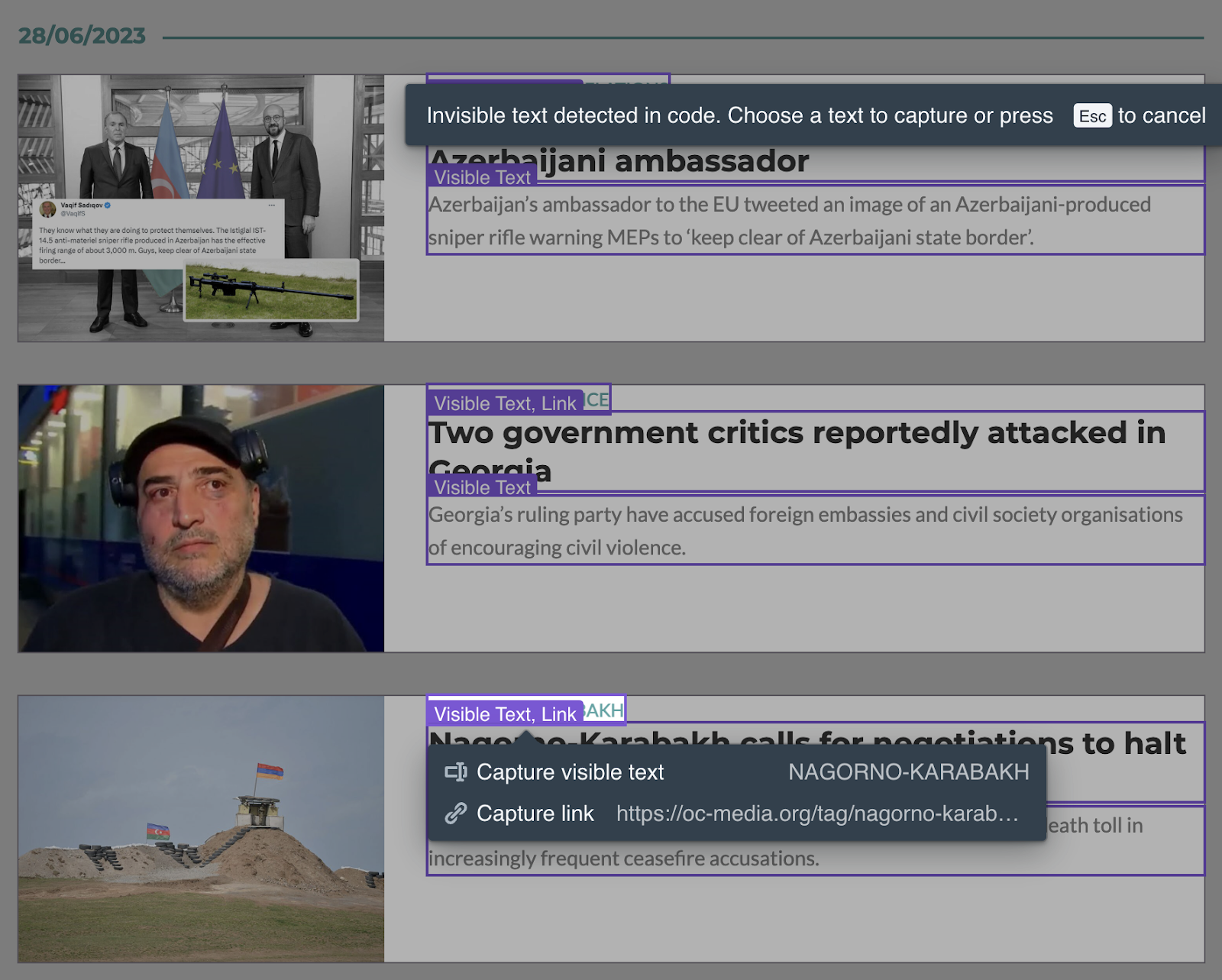Click the 'Visible Text' label above Georgia summary

pos(482,487)
